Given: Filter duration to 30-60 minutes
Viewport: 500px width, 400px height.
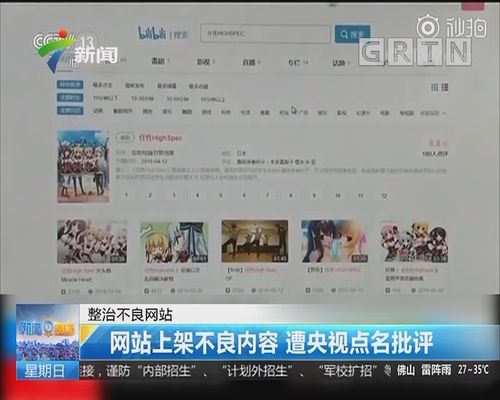Looking at the screenshot, I should (x=178, y=99).
